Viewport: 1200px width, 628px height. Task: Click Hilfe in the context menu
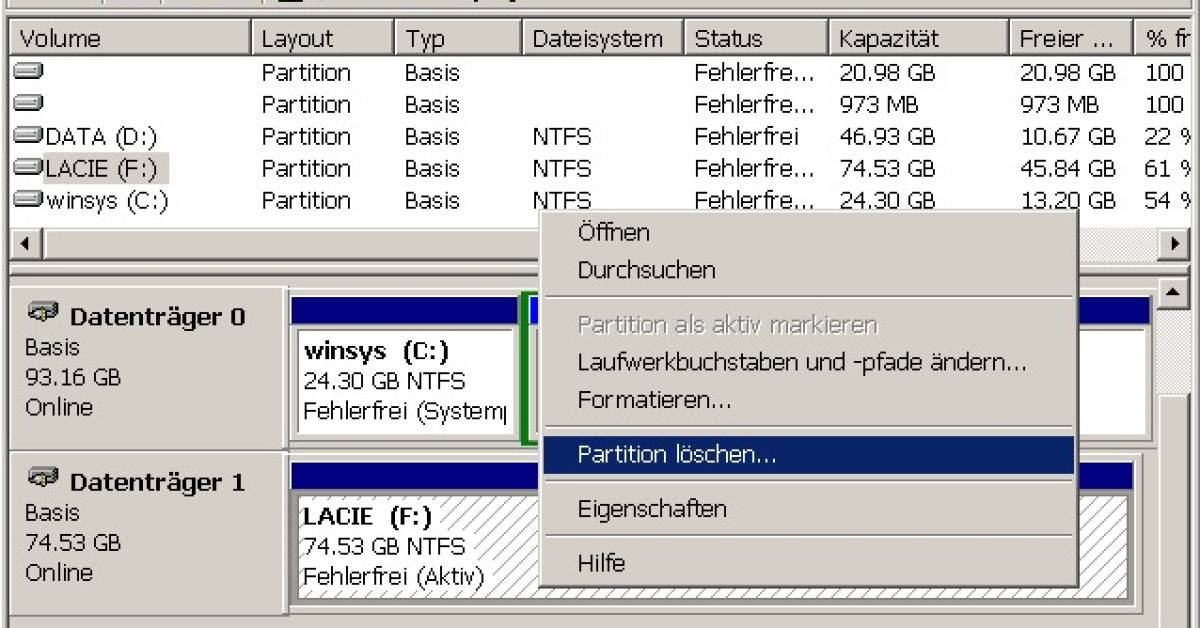point(601,563)
